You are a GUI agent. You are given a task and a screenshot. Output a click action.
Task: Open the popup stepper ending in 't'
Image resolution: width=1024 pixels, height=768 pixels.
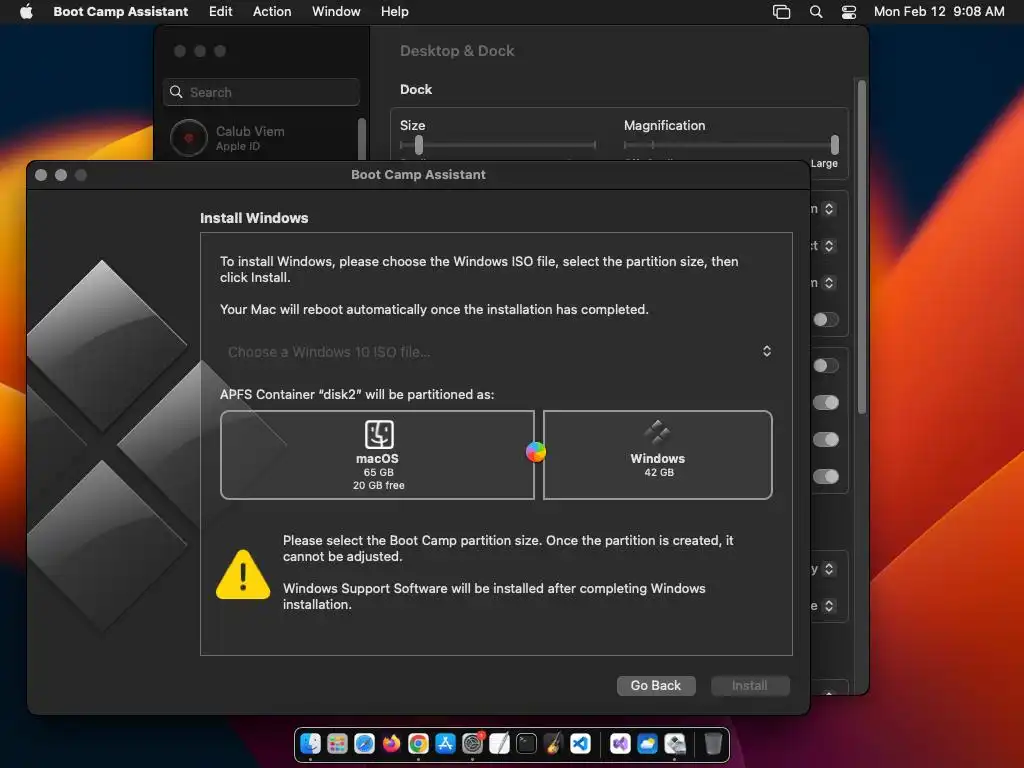829,246
